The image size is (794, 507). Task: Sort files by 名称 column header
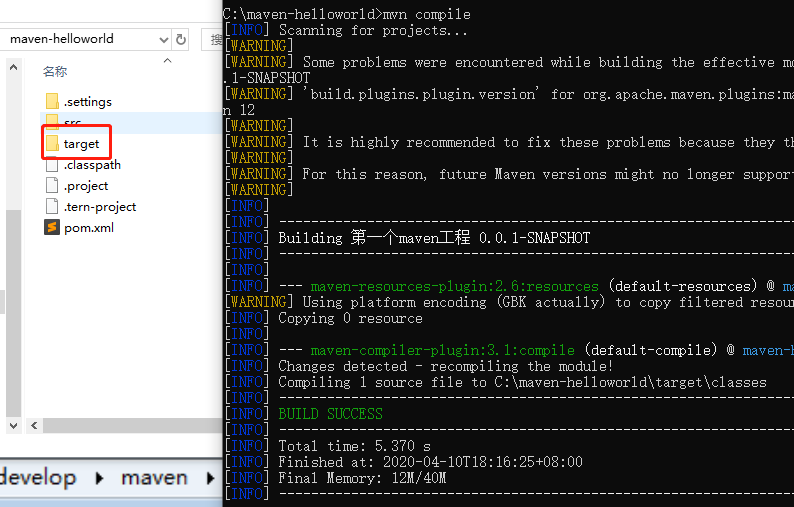pyautogui.click(x=55, y=71)
